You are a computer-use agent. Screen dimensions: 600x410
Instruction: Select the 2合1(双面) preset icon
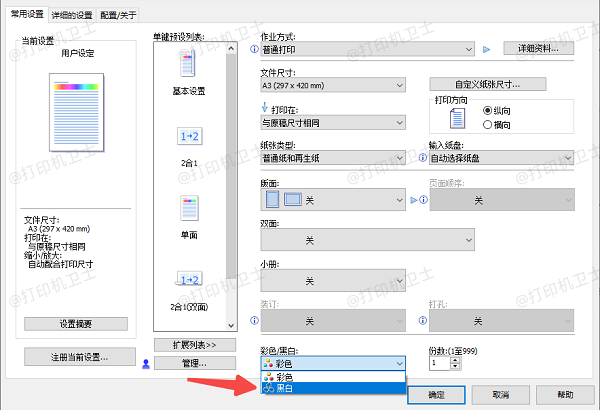[x=188, y=278]
